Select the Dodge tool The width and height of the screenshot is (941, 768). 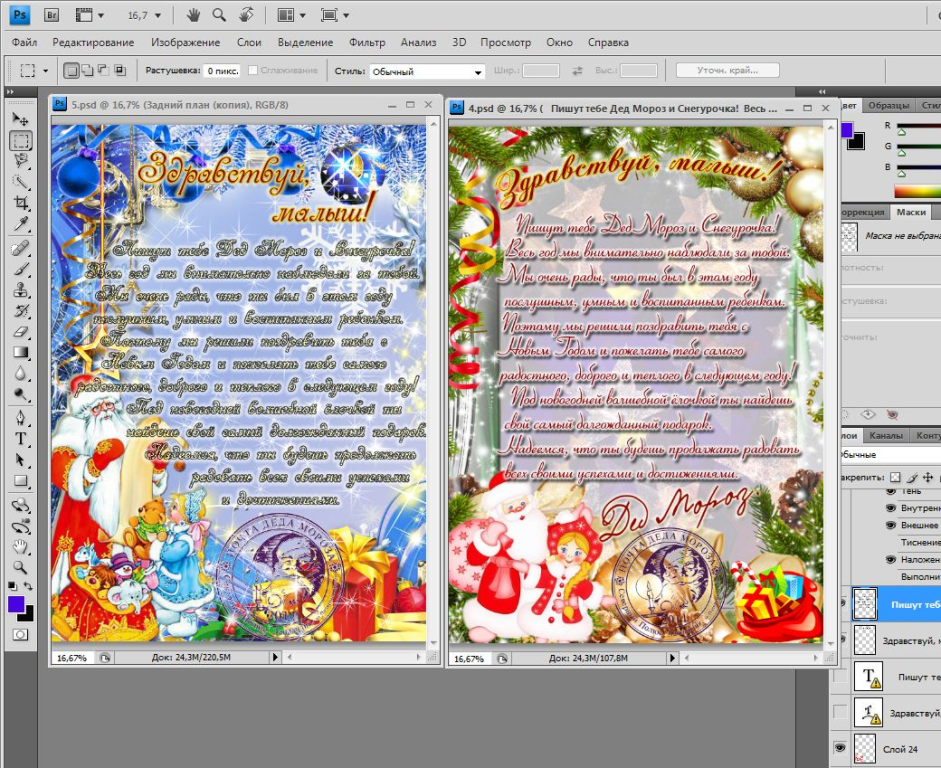[20, 395]
